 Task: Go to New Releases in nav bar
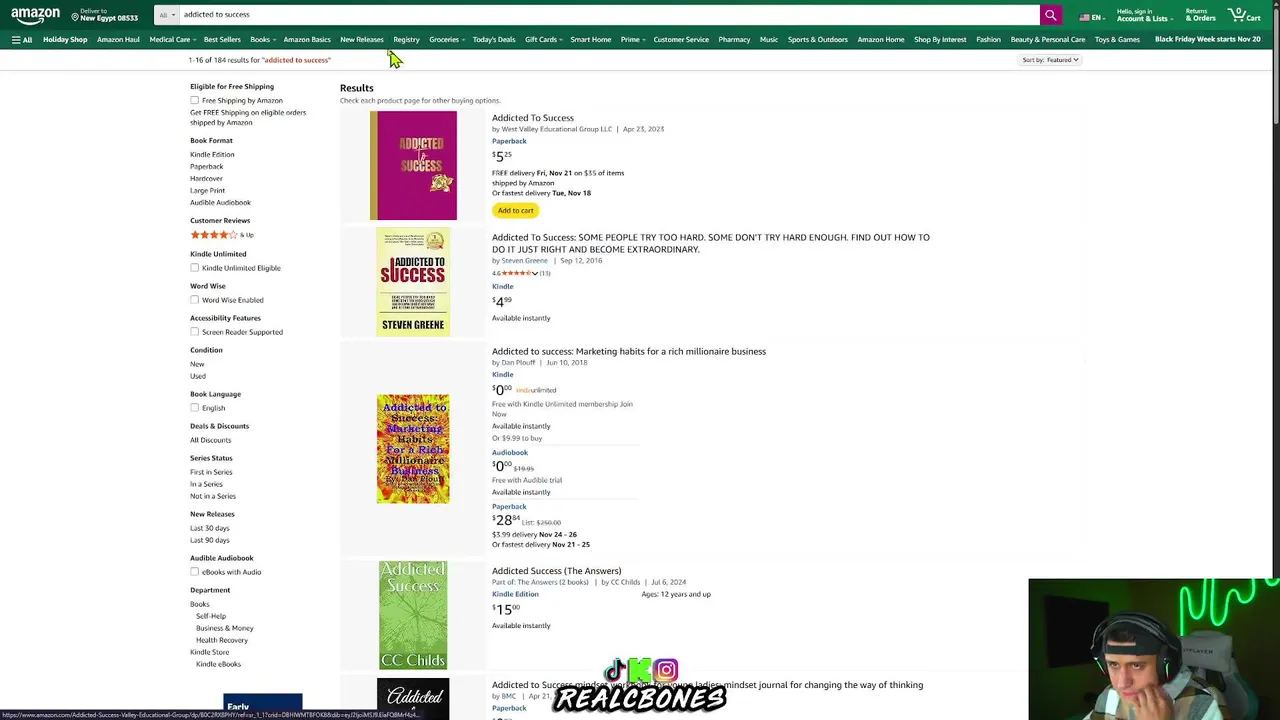(x=362, y=40)
